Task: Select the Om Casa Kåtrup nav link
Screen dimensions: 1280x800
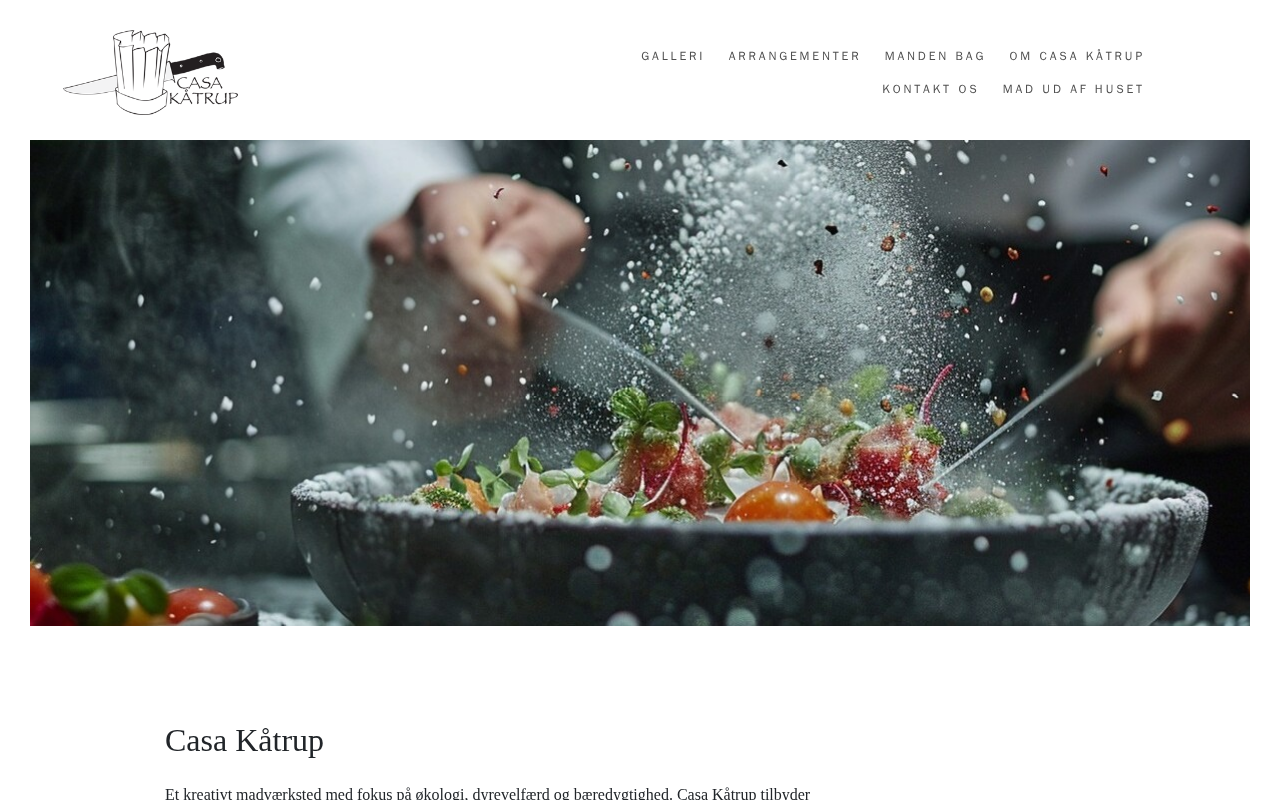Action: pos(1077,56)
